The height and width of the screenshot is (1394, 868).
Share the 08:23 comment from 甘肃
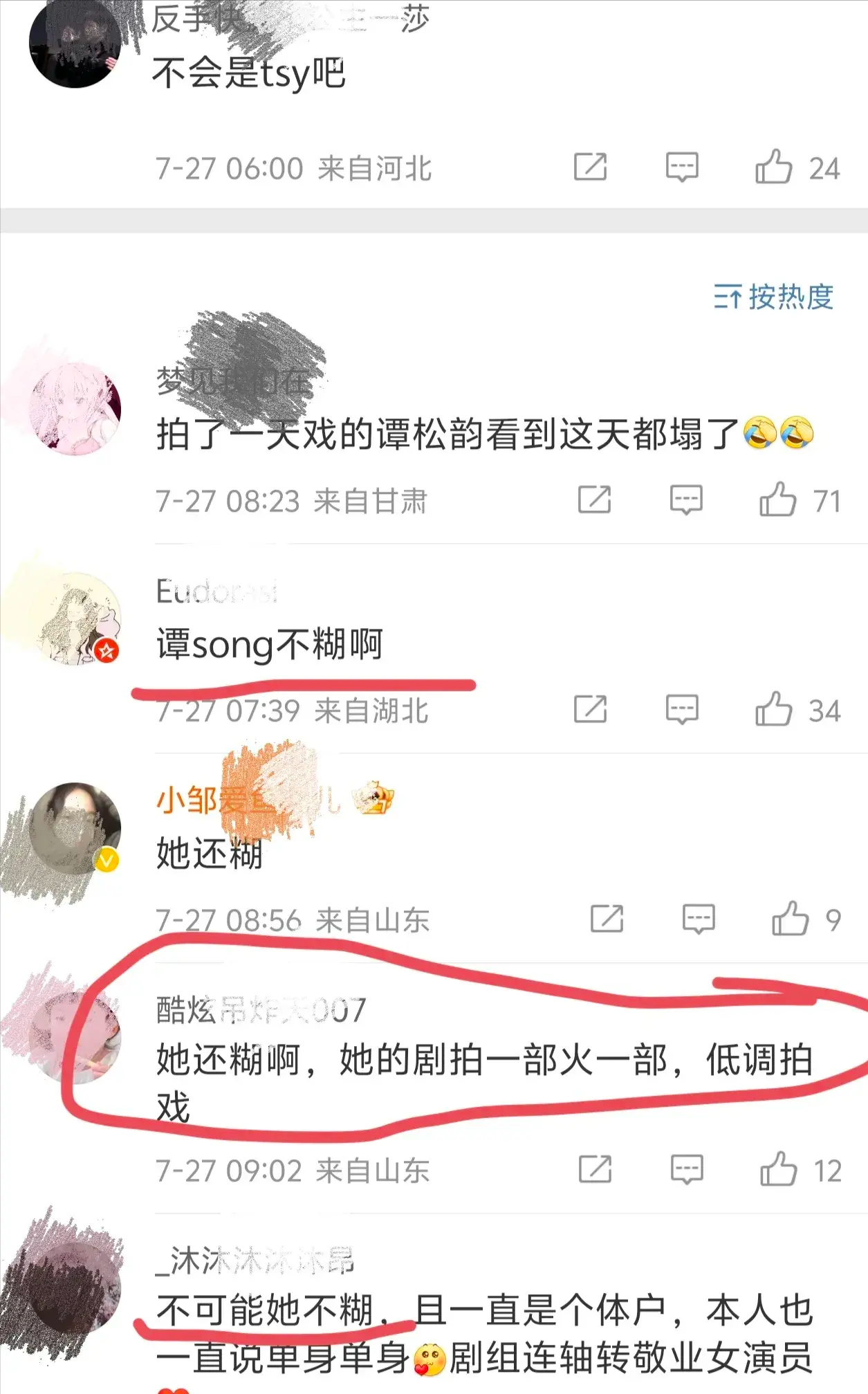[x=594, y=500]
